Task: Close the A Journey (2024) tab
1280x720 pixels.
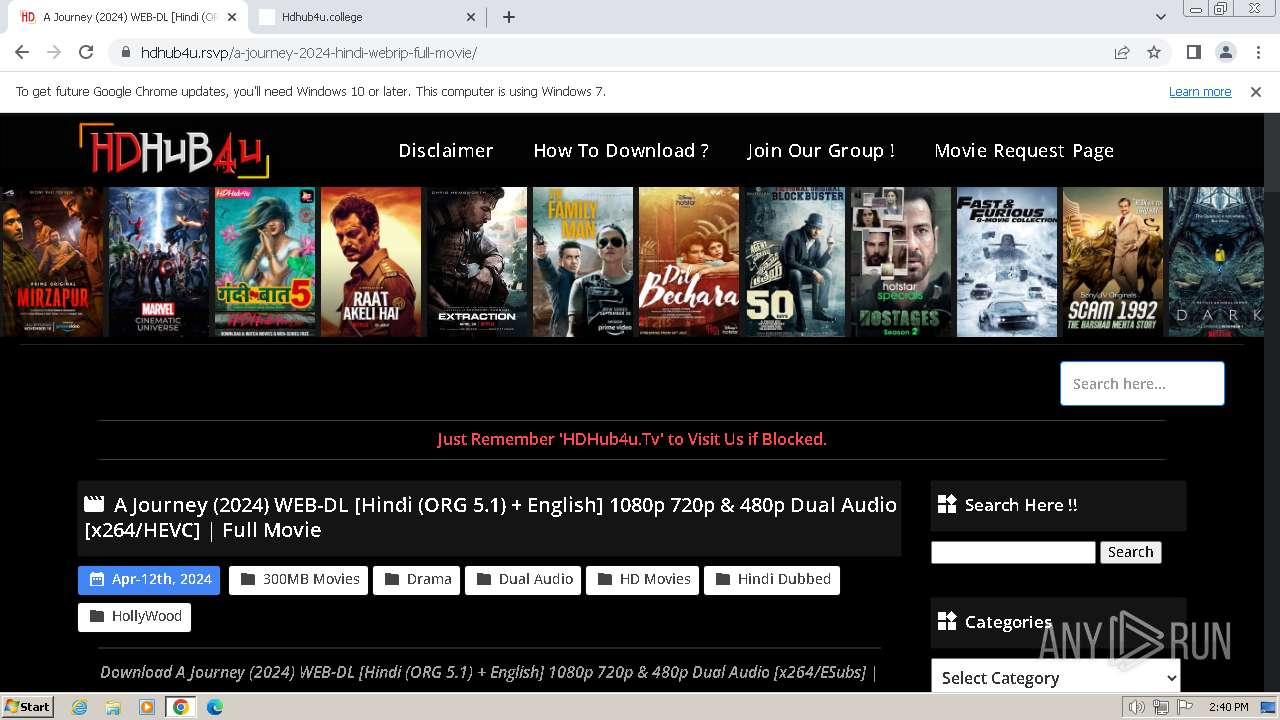Action: coord(232,17)
